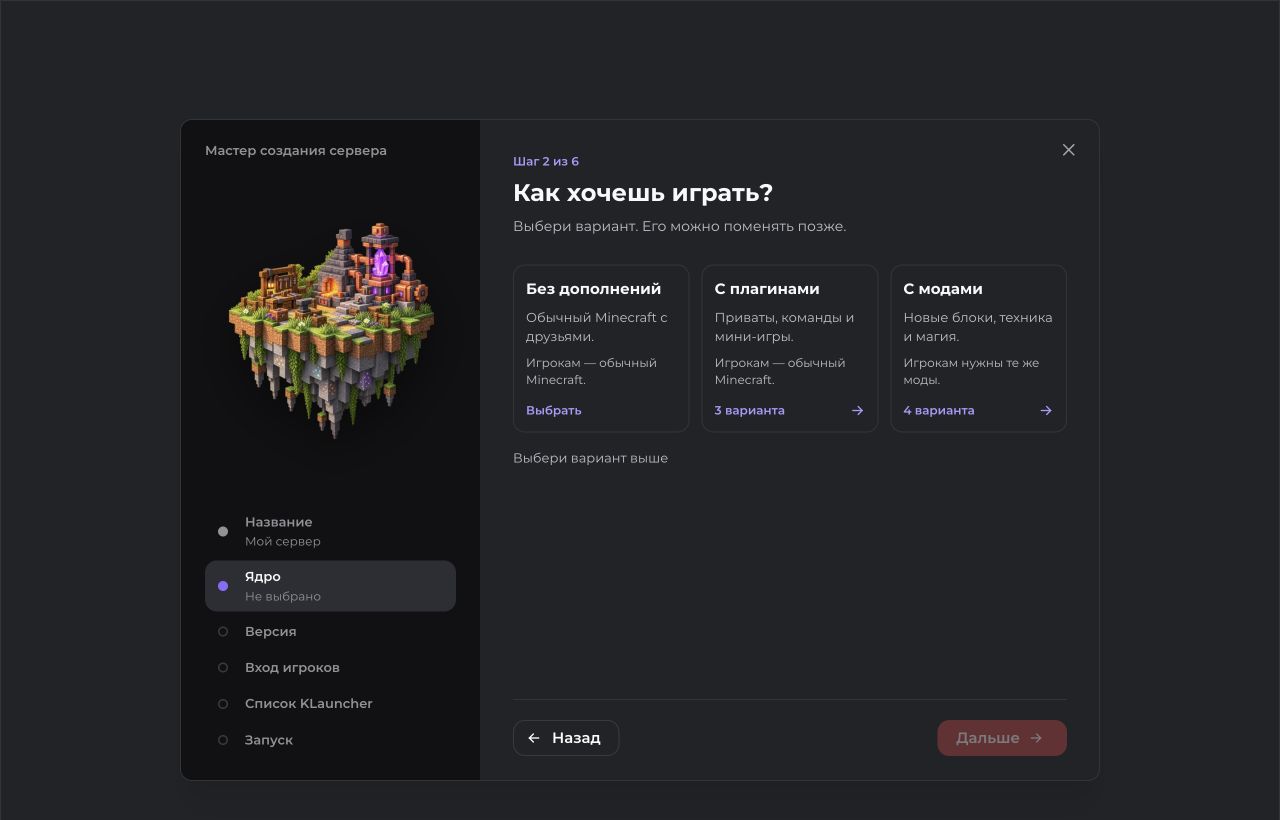
Task: Jump to the "Запуск" step
Action: pyautogui.click(x=330, y=740)
